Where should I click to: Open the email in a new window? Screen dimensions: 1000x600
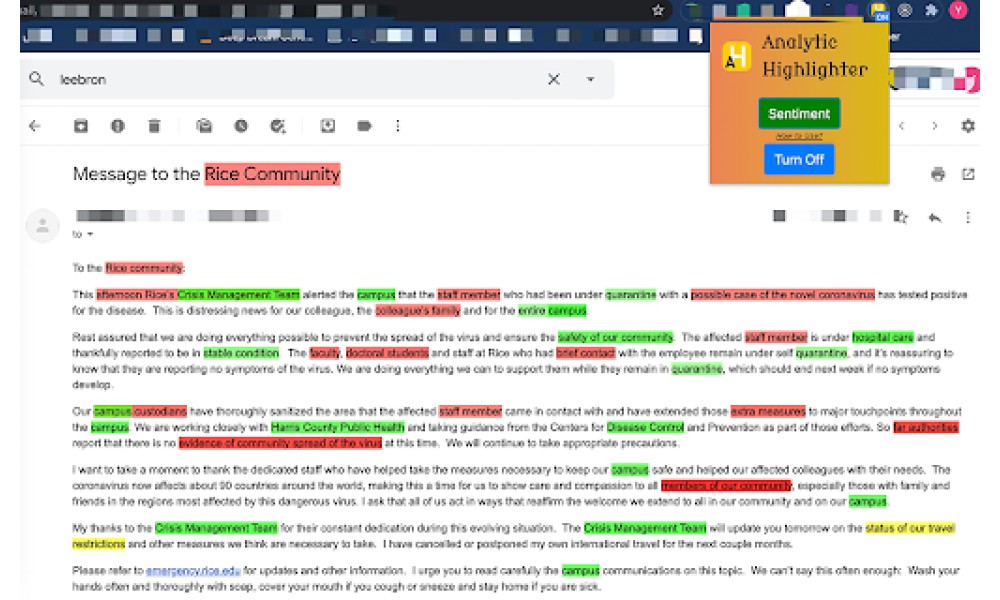click(x=968, y=174)
